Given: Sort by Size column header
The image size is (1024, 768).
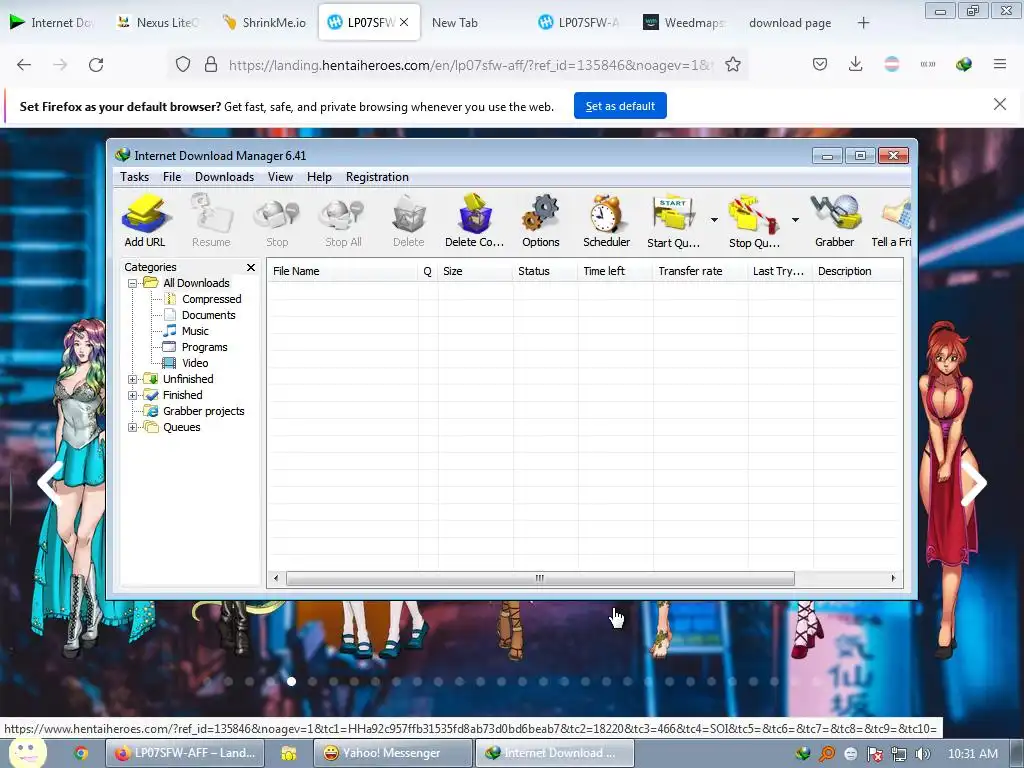Looking at the screenshot, I should [x=475, y=271].
